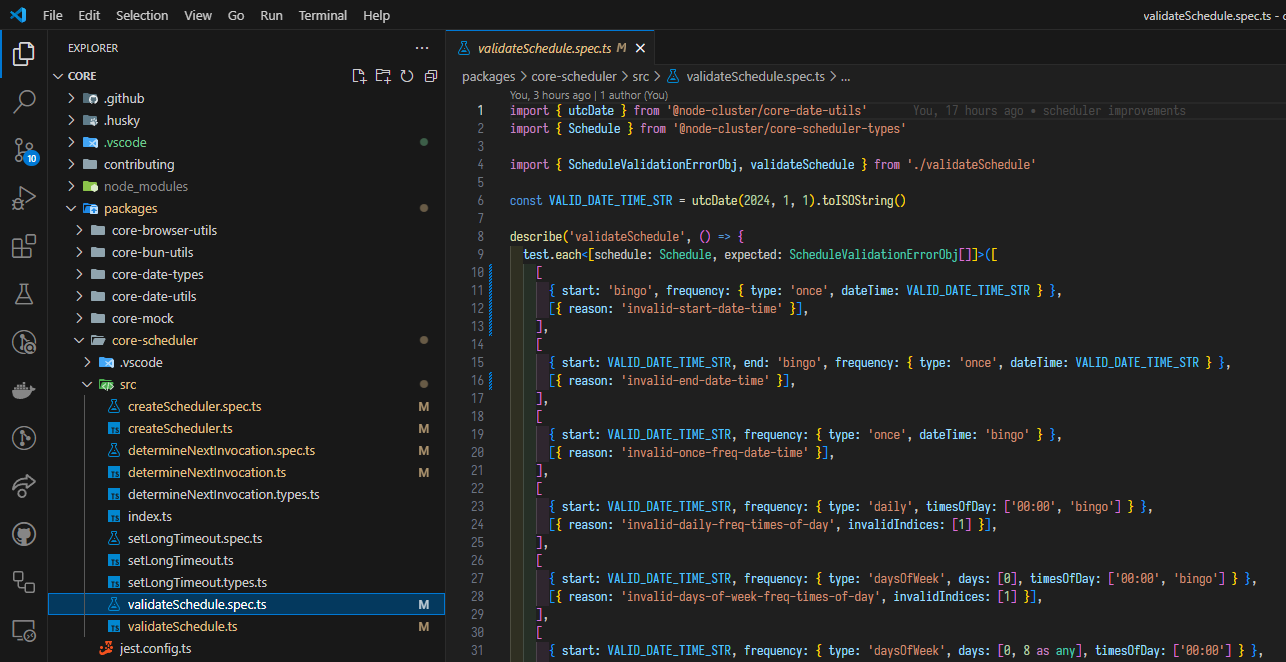Collapse the packages folder
The width and height of the screenshot is (1286, 662).
(130, 208)
